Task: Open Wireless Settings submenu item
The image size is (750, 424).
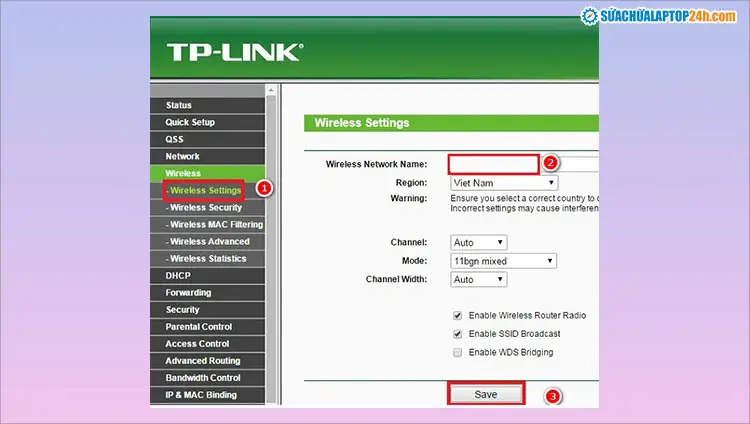Action: [x=207, y=190]
